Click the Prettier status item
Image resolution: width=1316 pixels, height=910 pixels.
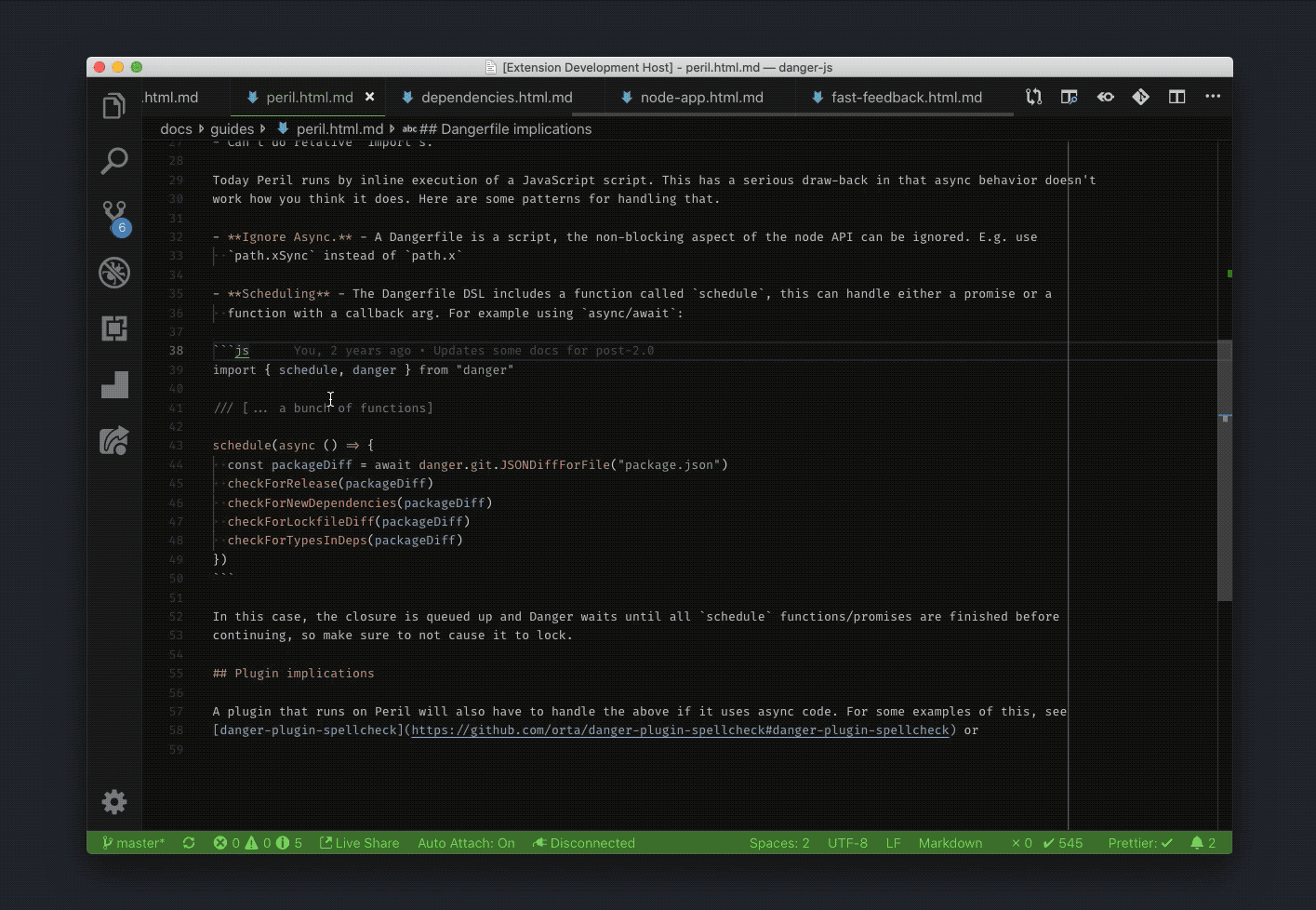coord(1140,843)
